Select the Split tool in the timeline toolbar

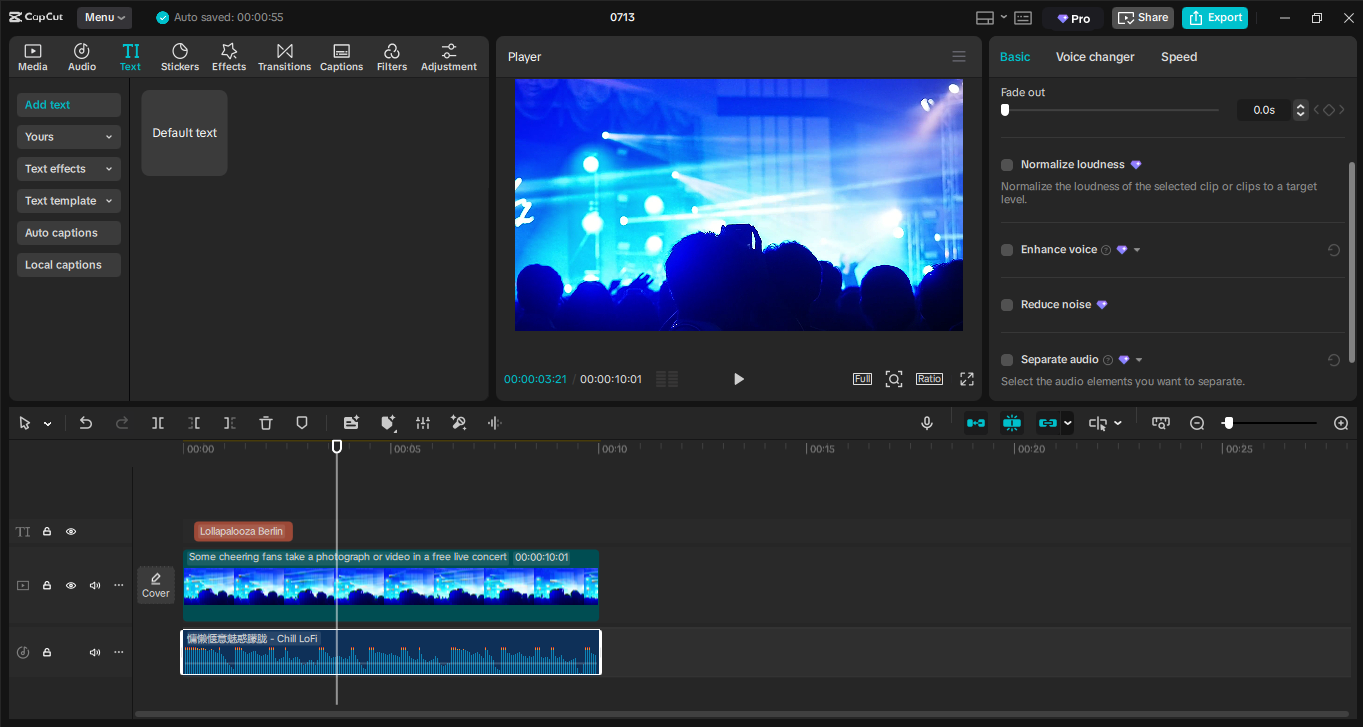(x=158, y=423)
